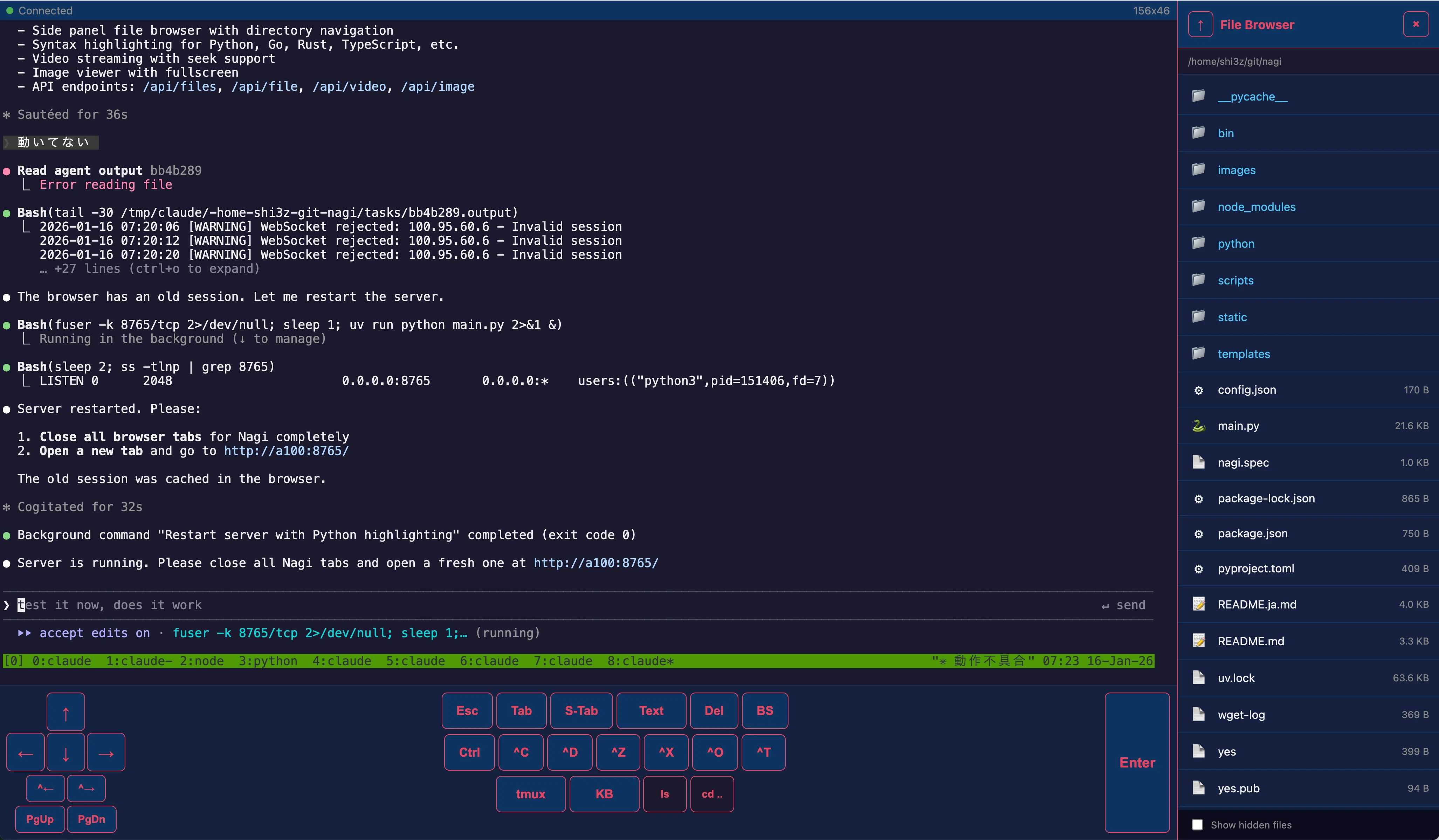Open the images folder
This screenshot has height=840, width=1439.
pos(1308,170)
